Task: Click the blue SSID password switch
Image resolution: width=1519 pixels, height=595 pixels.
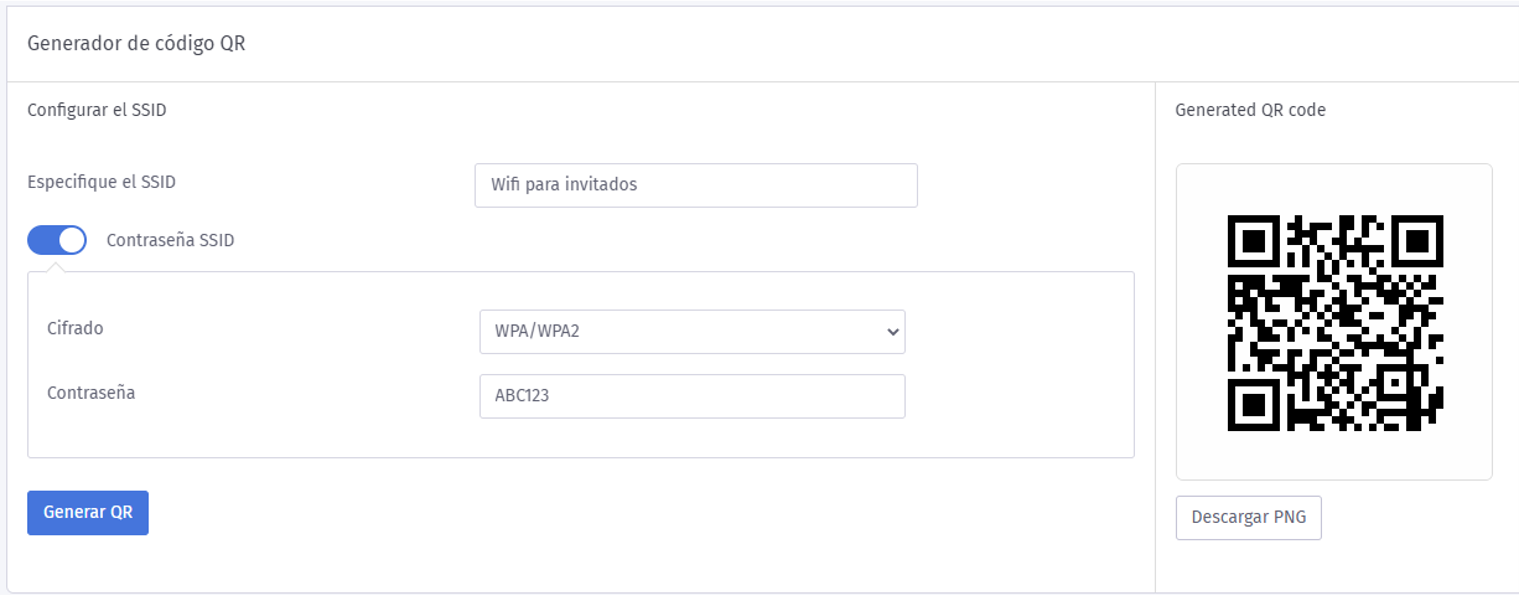Action: (57, 240)
